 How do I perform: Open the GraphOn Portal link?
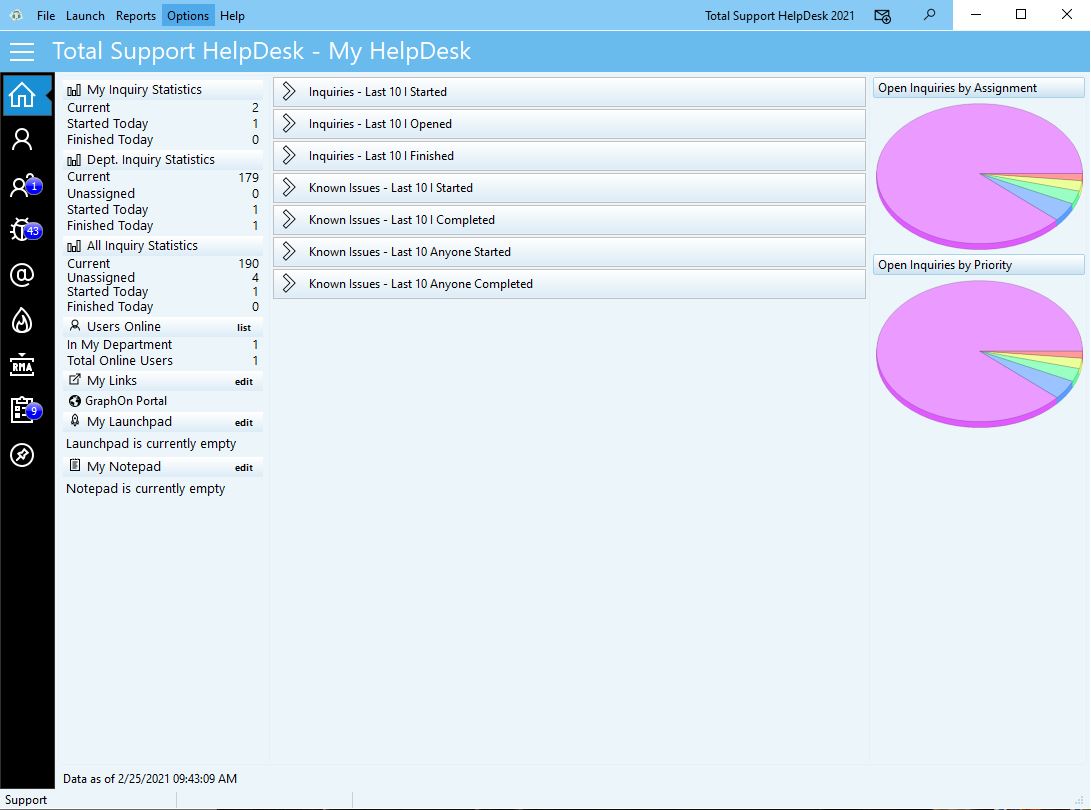coord(126,401)
